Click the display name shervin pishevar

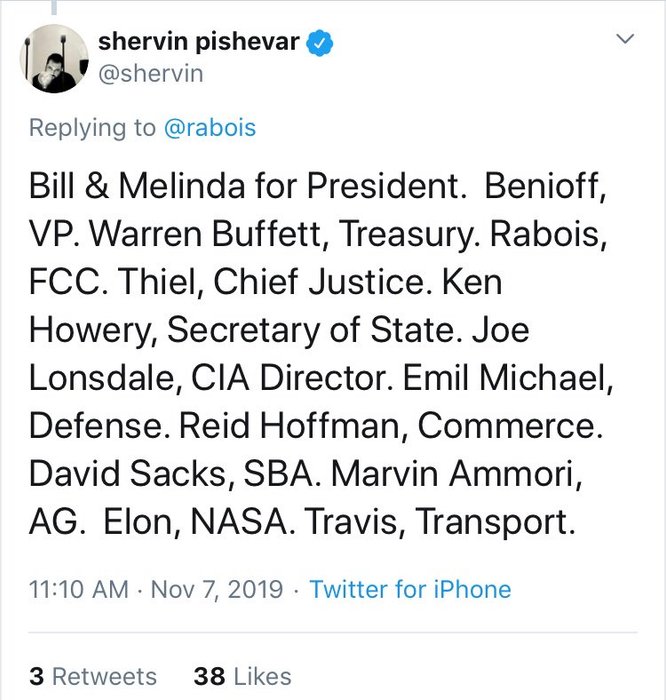click(200, 42)
